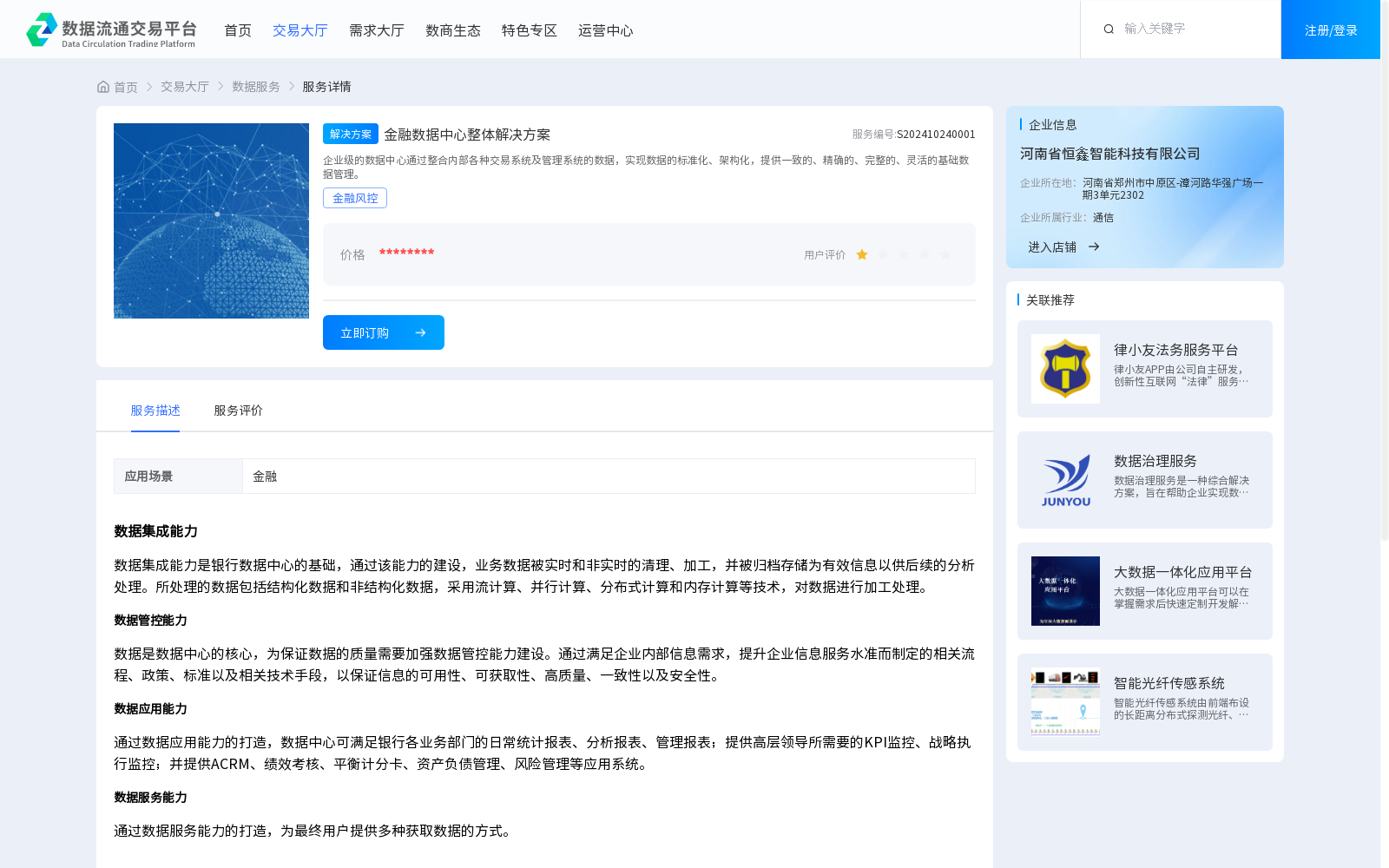This screenshot has width=1389, height=868.
Task: Open the 律小友法务服务平台 title
Action: click(x=1176, y=350)
